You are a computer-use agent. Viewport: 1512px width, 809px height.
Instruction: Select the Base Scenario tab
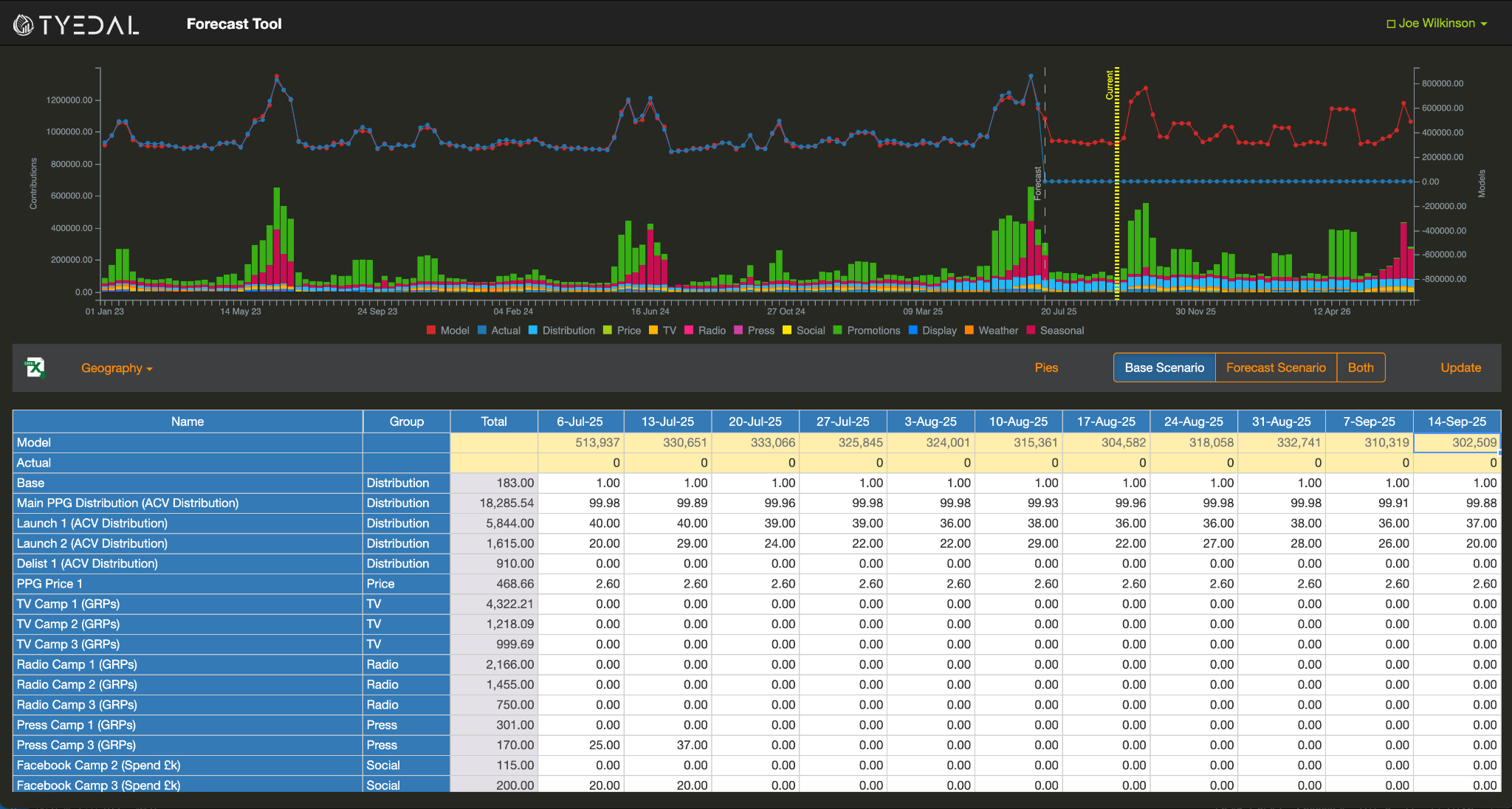pyautogui.click(x=1164, y=367)
